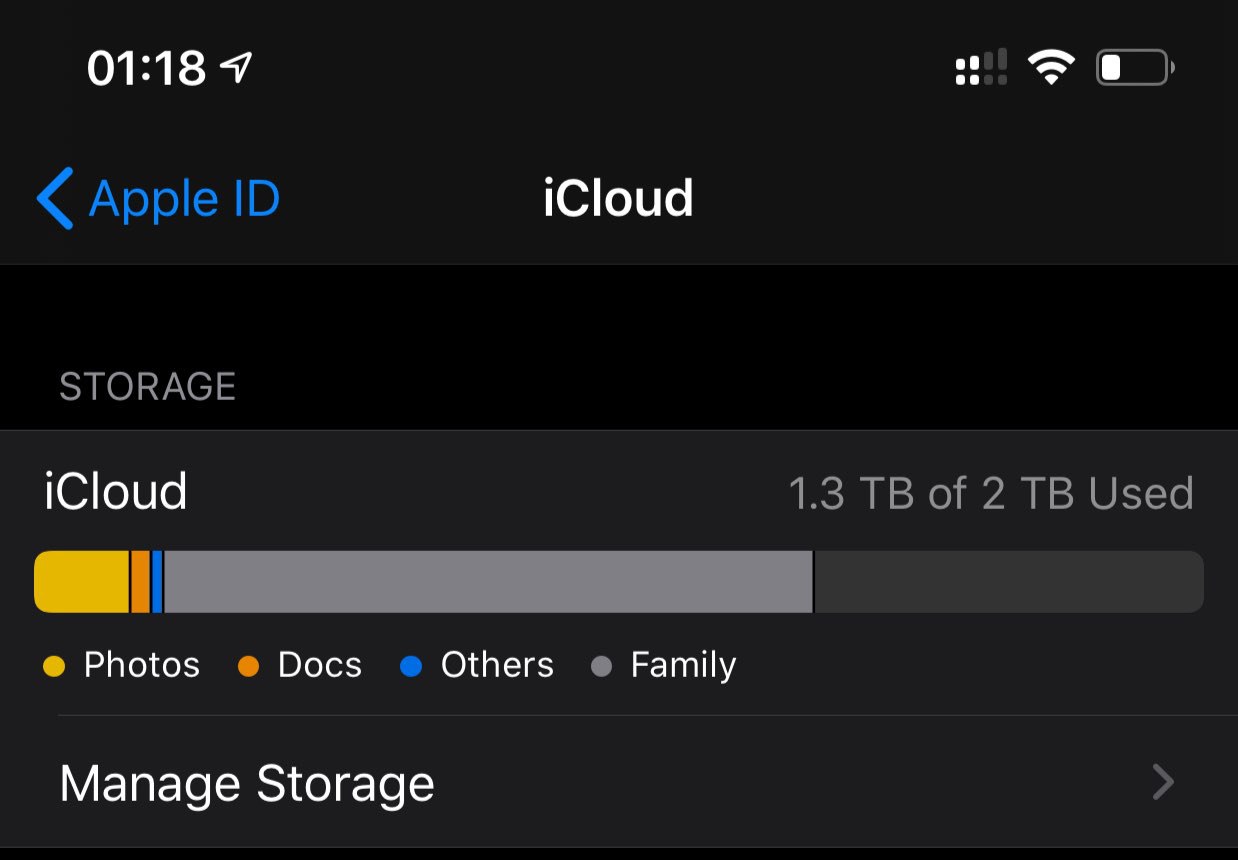Select the yellow Photos segment of storage bar

(82, 581)
